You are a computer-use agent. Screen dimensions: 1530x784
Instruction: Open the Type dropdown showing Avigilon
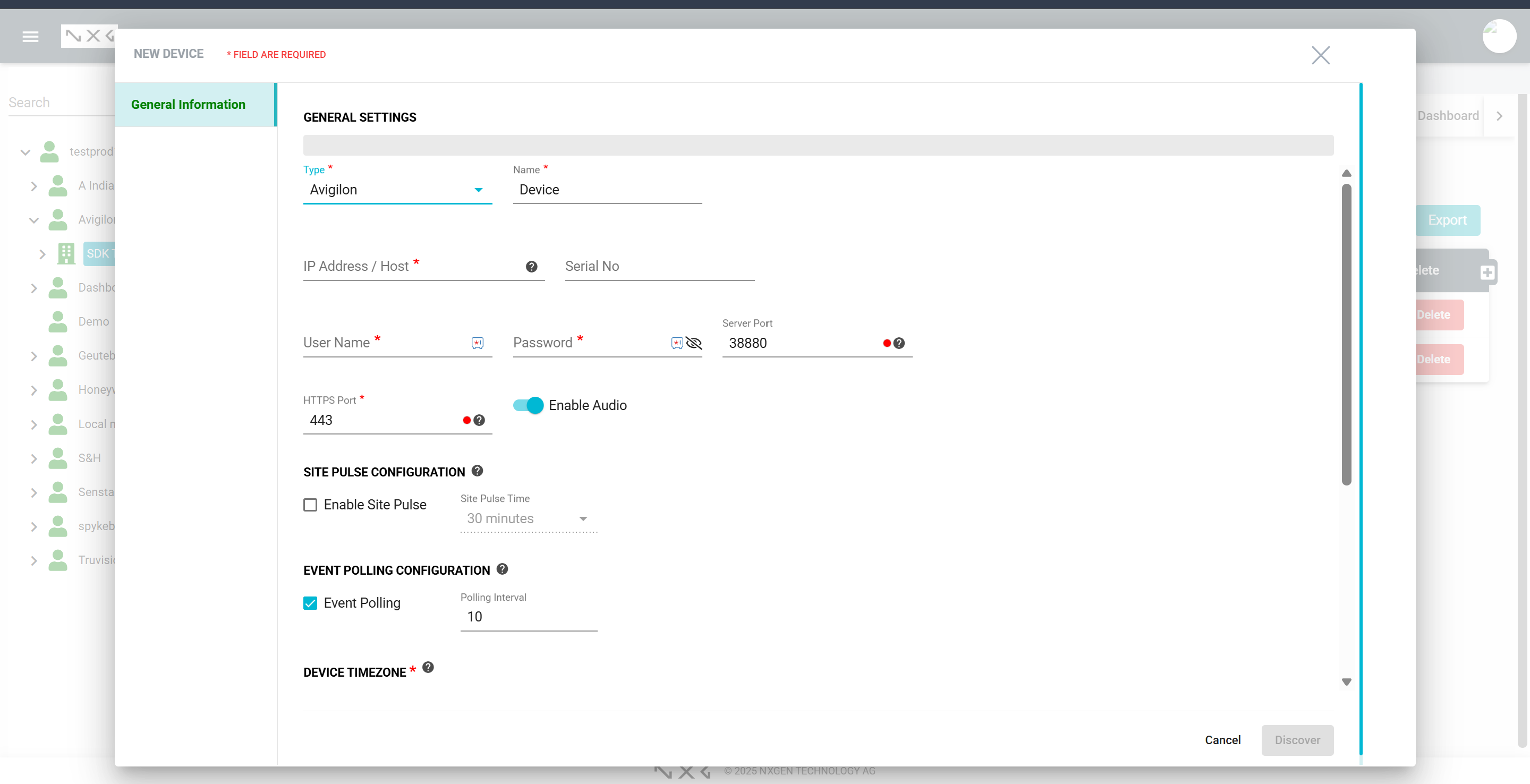tap(397, 190)
